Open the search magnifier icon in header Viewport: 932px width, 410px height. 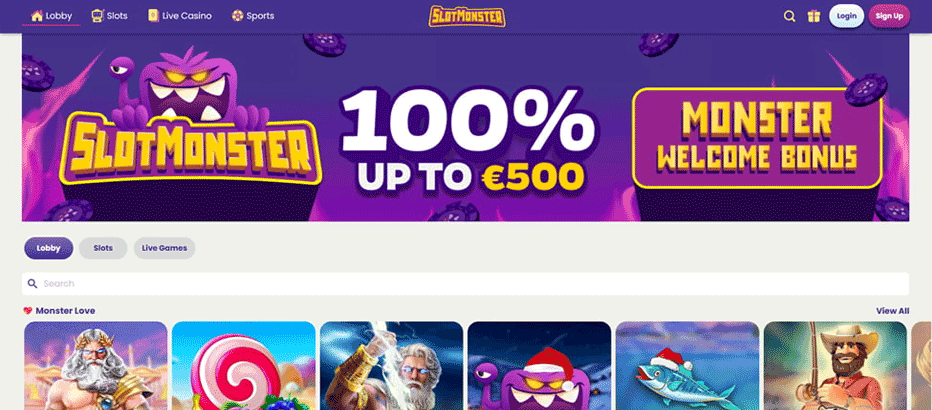coord(789,16)
